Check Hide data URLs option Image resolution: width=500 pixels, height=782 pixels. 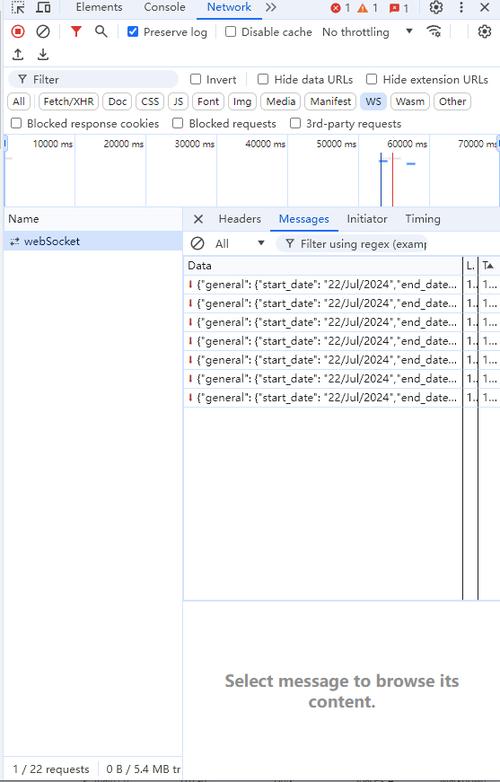pos(263,79)
